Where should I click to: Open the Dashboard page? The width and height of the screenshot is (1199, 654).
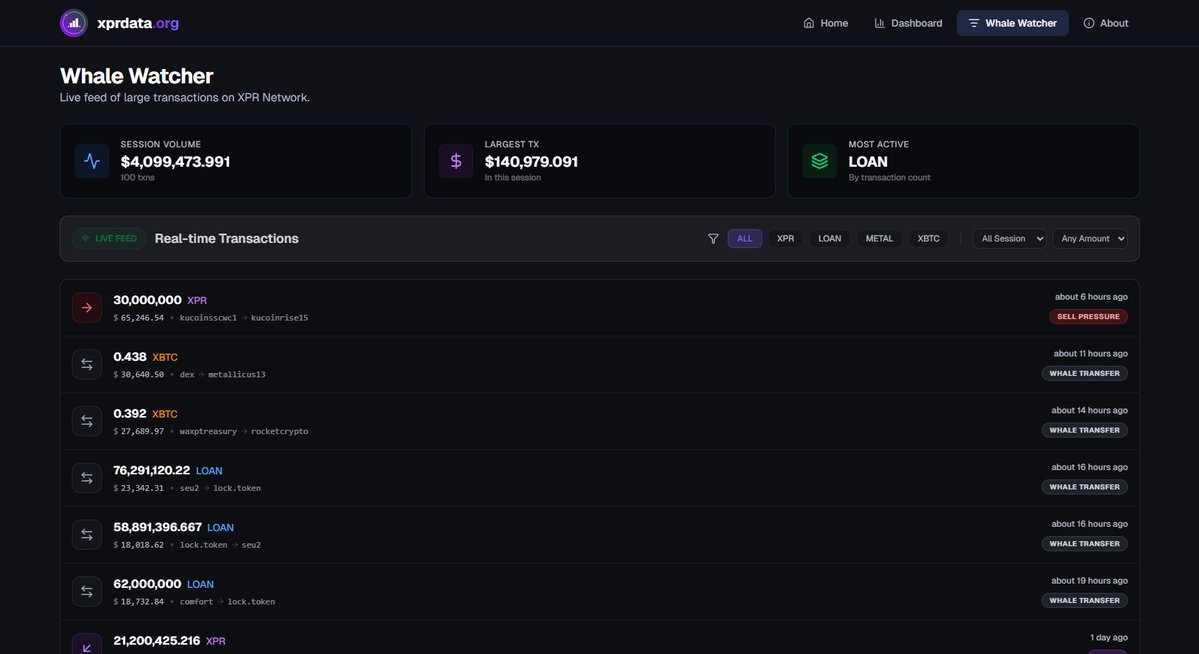(908, 23)
